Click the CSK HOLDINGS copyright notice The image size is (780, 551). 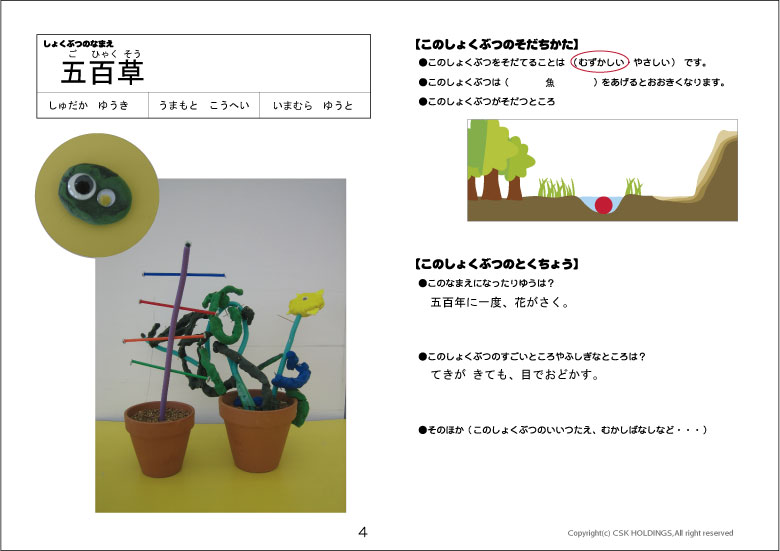pyautogui.click(x=650, y=533)
